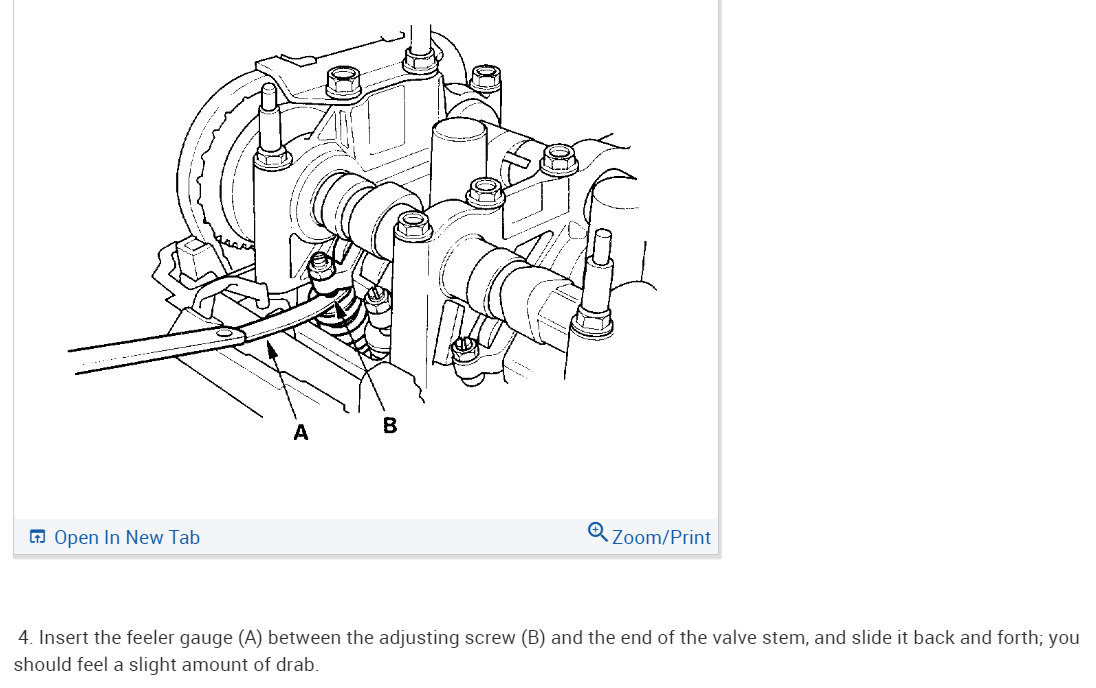Click the Open In New Tab icon
1096x688 pixels.
click(x=37, y=537)
